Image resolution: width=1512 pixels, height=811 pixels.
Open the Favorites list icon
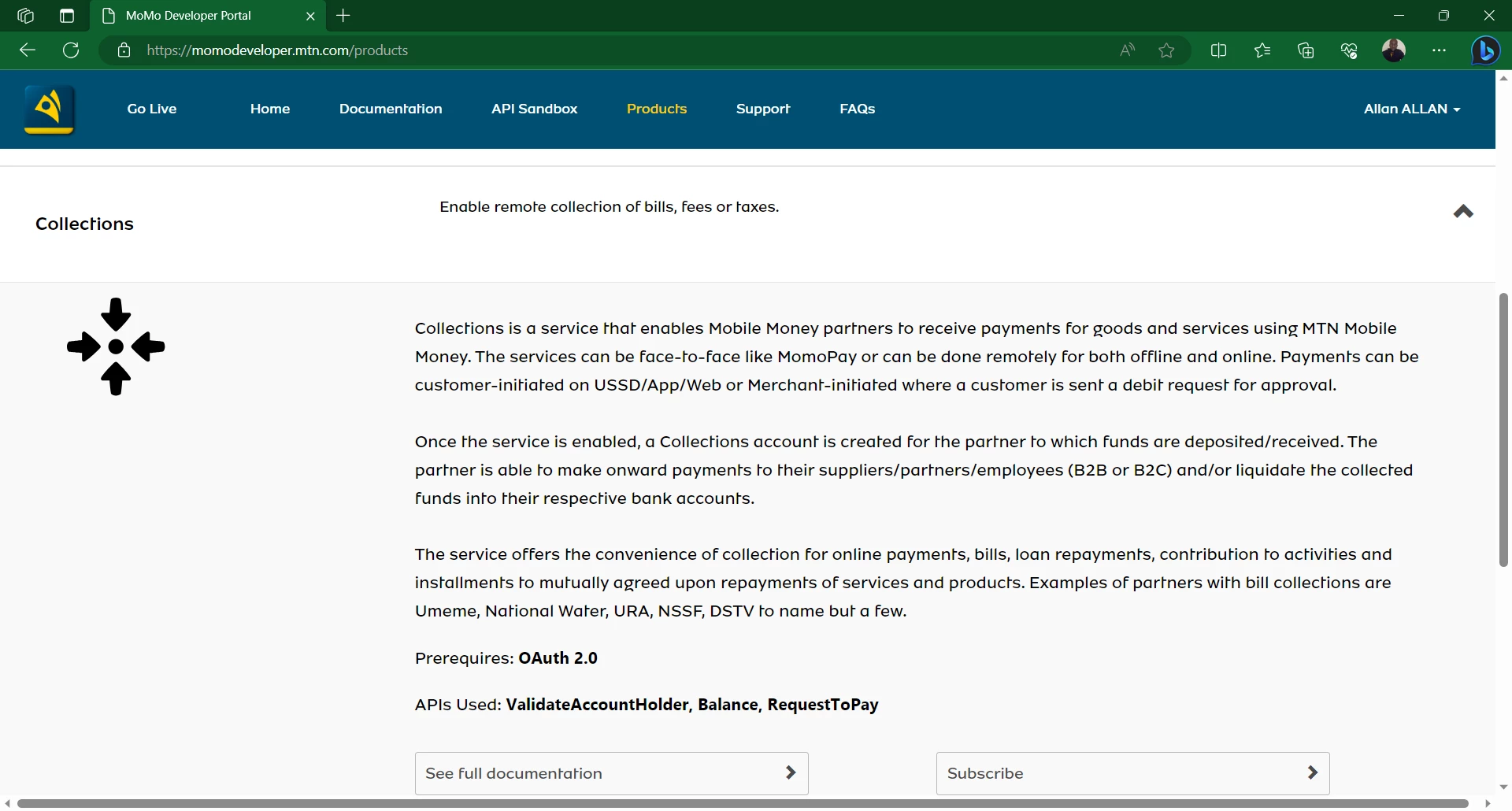click(x=1262, y=50)
